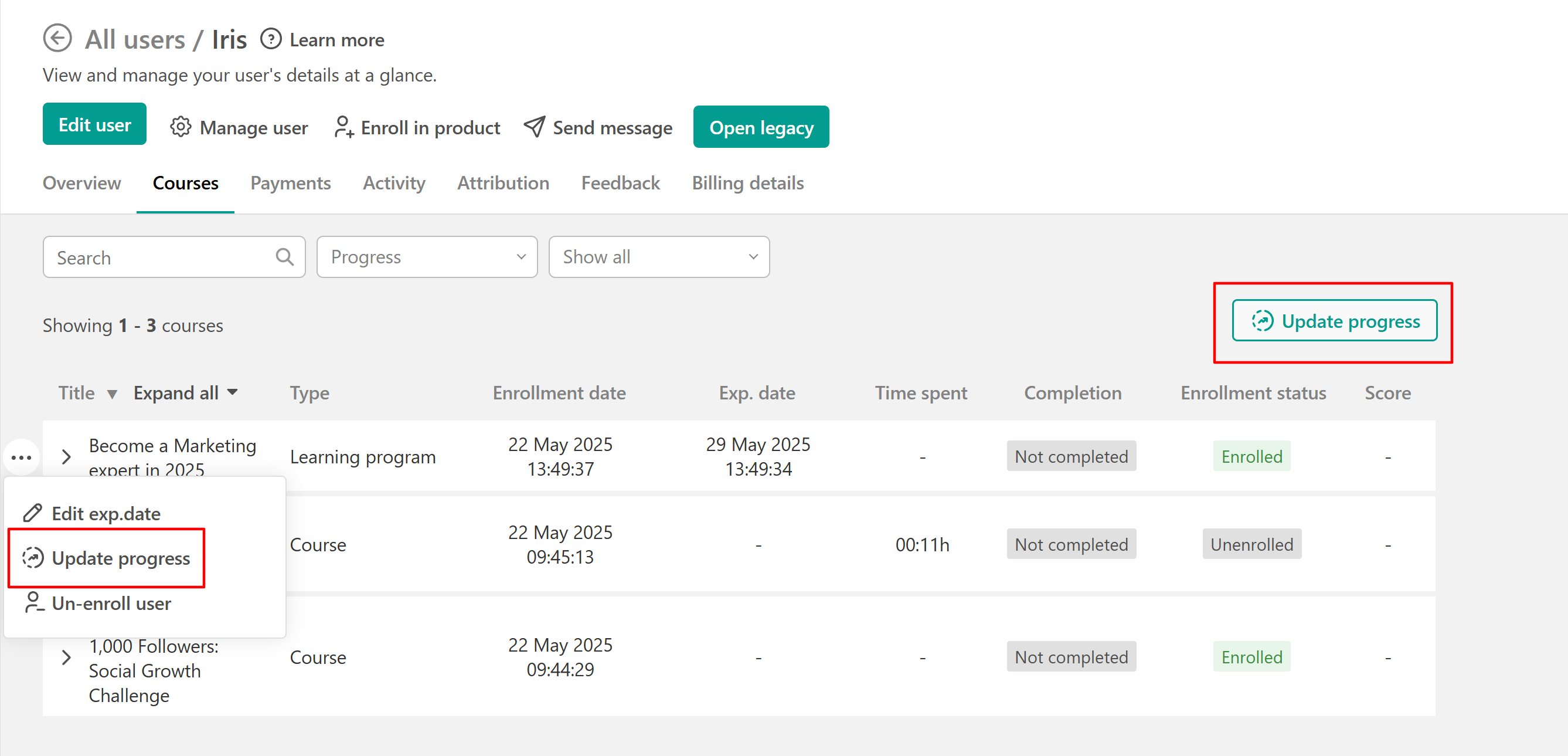Screen dimensions: 1568x756
Task: Click the Learn more question mark icon
Action: click(x=270, y=40)
